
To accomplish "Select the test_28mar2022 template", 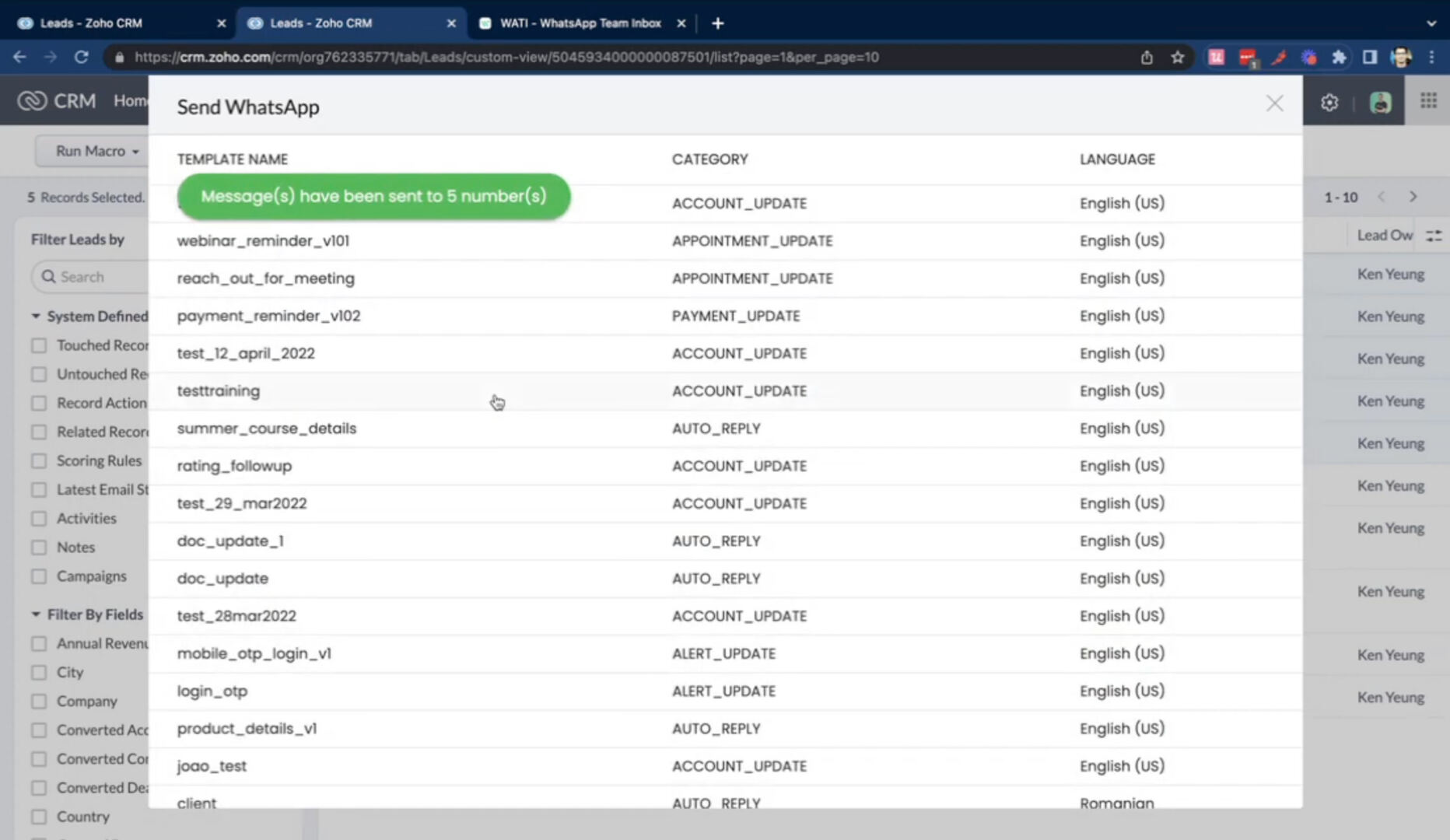I will click(x=725, y=616).
